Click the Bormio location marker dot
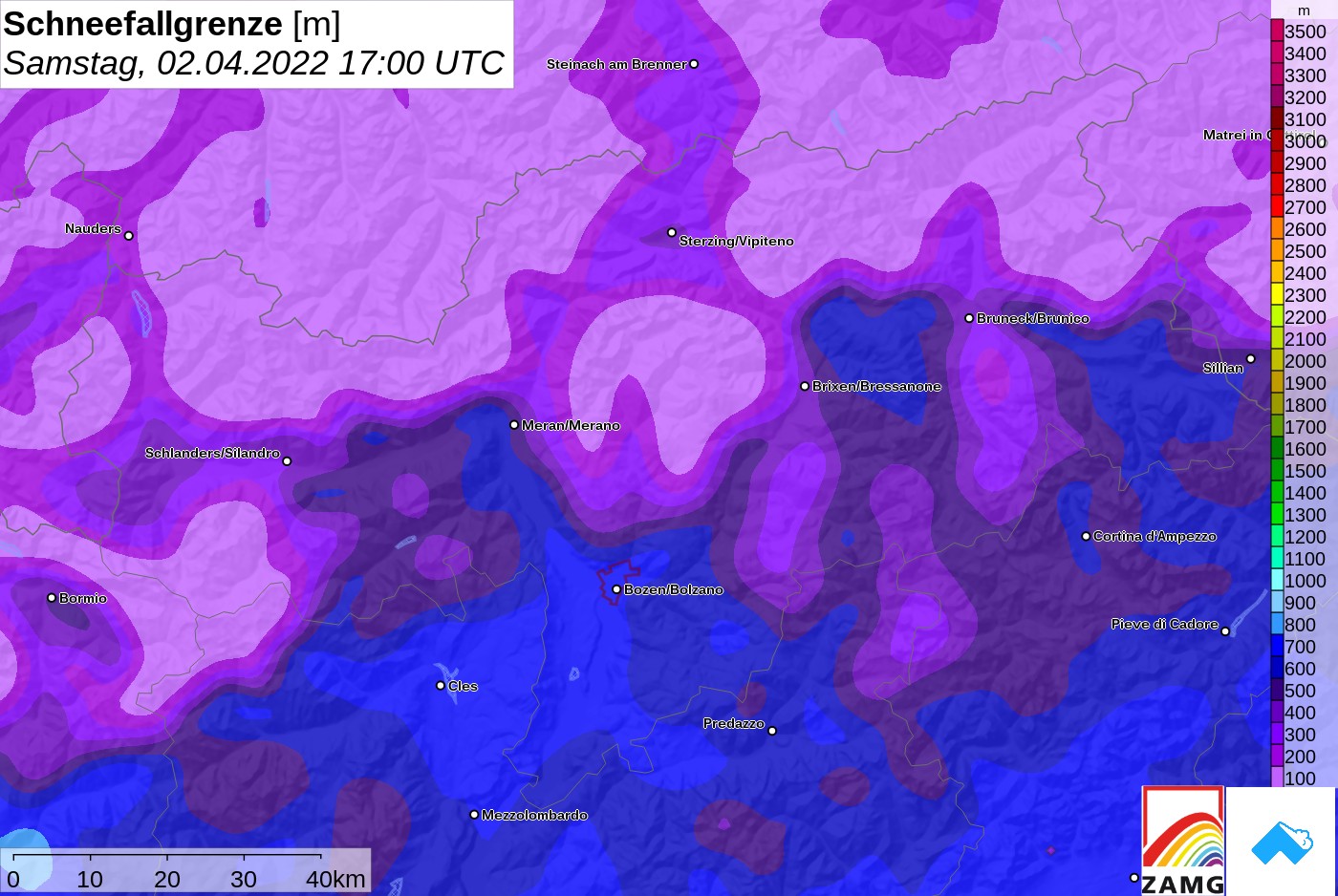 (x=52, y=598)
